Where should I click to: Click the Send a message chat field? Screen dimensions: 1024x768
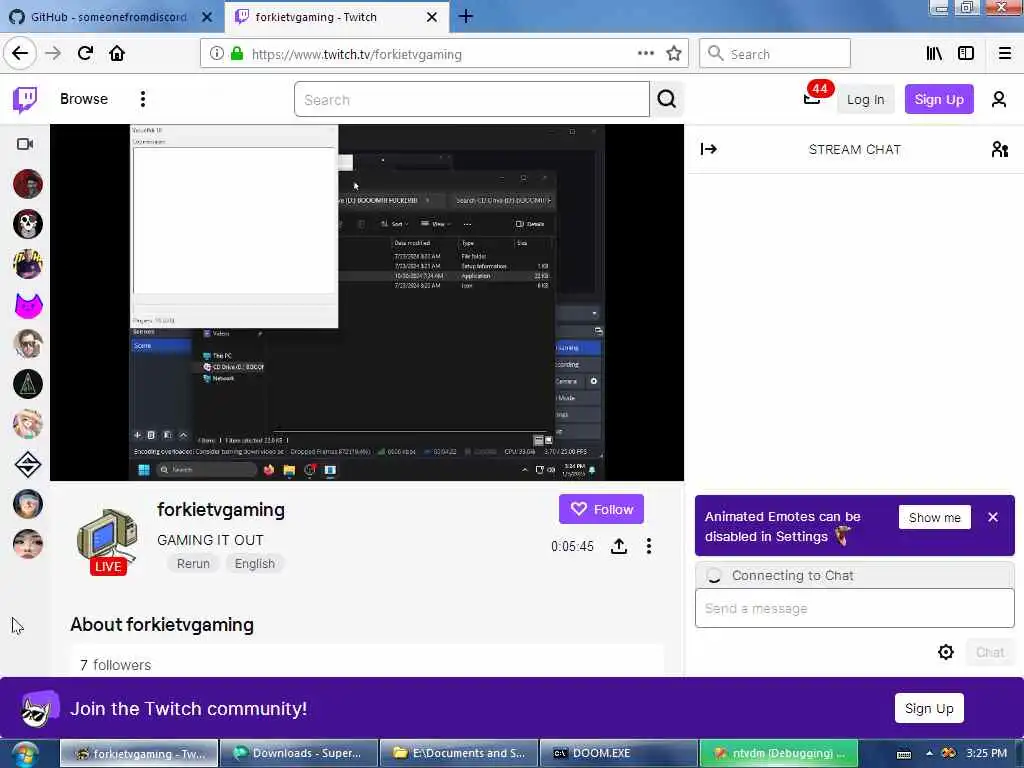[854, 609]
